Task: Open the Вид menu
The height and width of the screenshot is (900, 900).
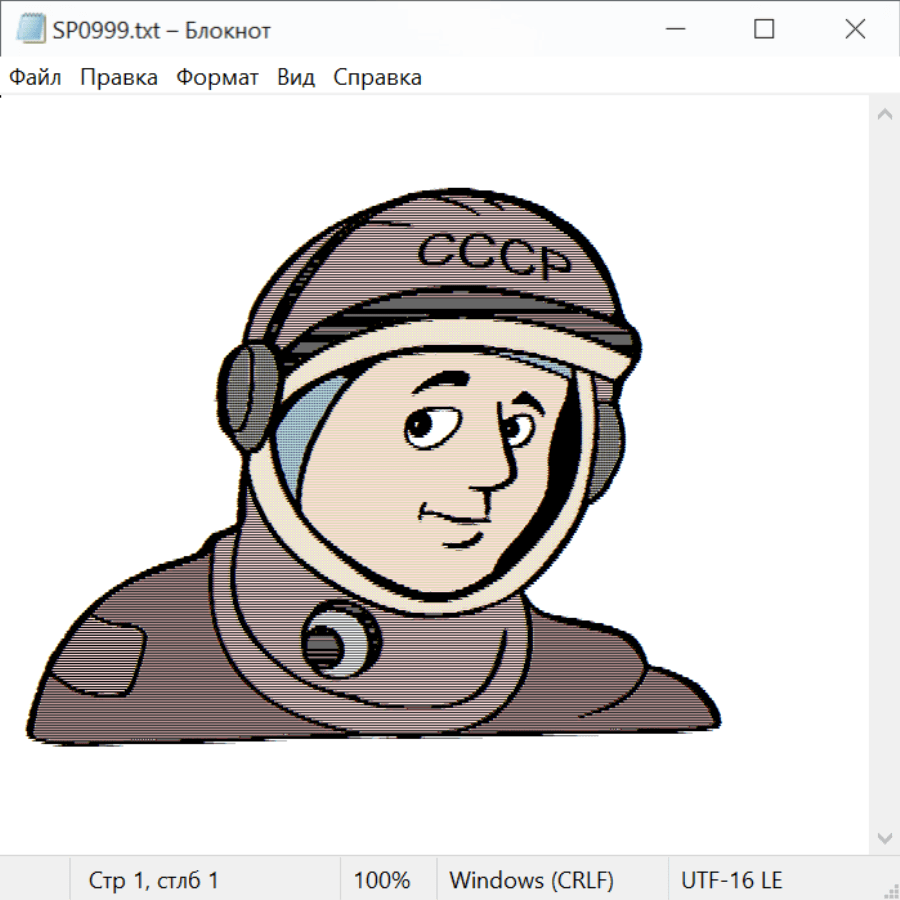Action: (296, 78)
